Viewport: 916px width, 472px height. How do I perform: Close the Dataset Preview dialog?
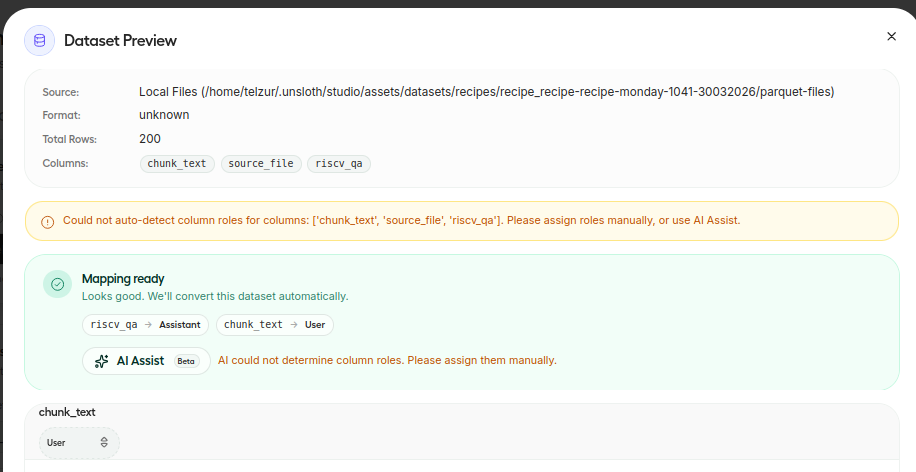coord(891,36)
